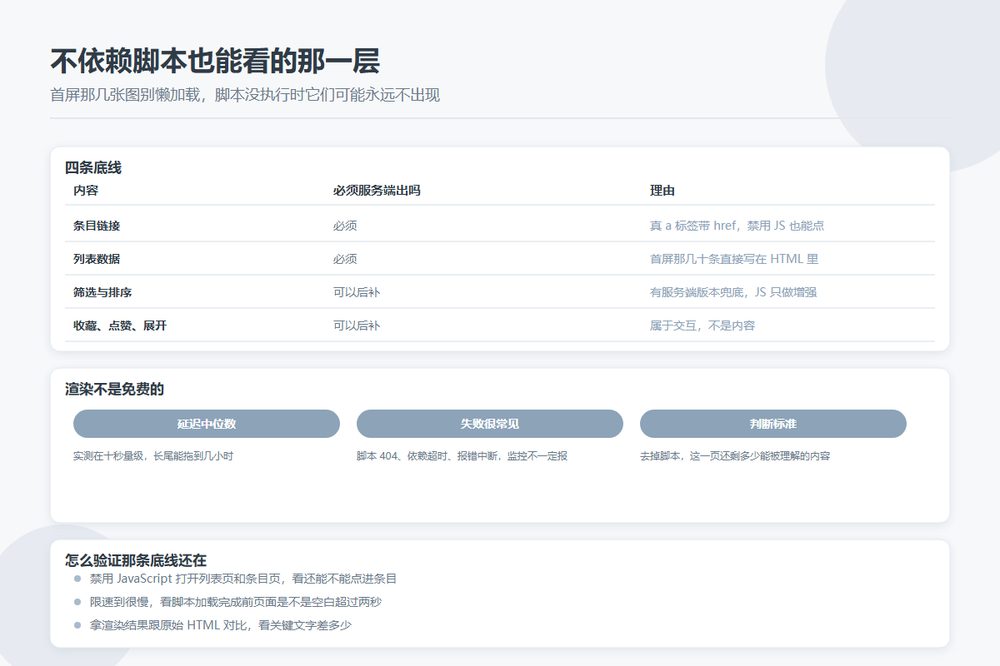Viewport: 1000px width, 666px height.
Task: Click 必须 in the 列表数据 row
Action: (x=345, y=259)
